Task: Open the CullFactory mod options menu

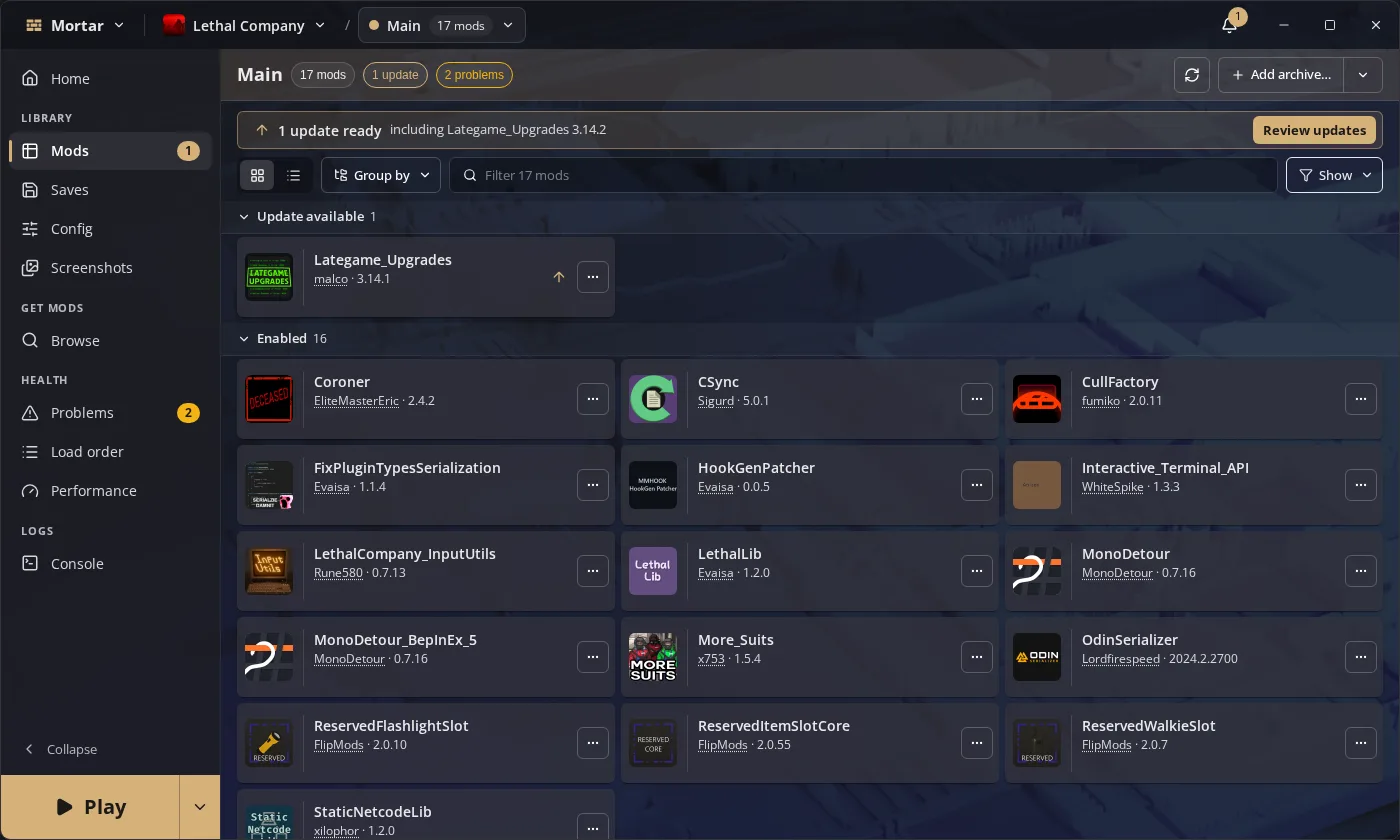Action: pyautogui.click(x=1361, y=399)
